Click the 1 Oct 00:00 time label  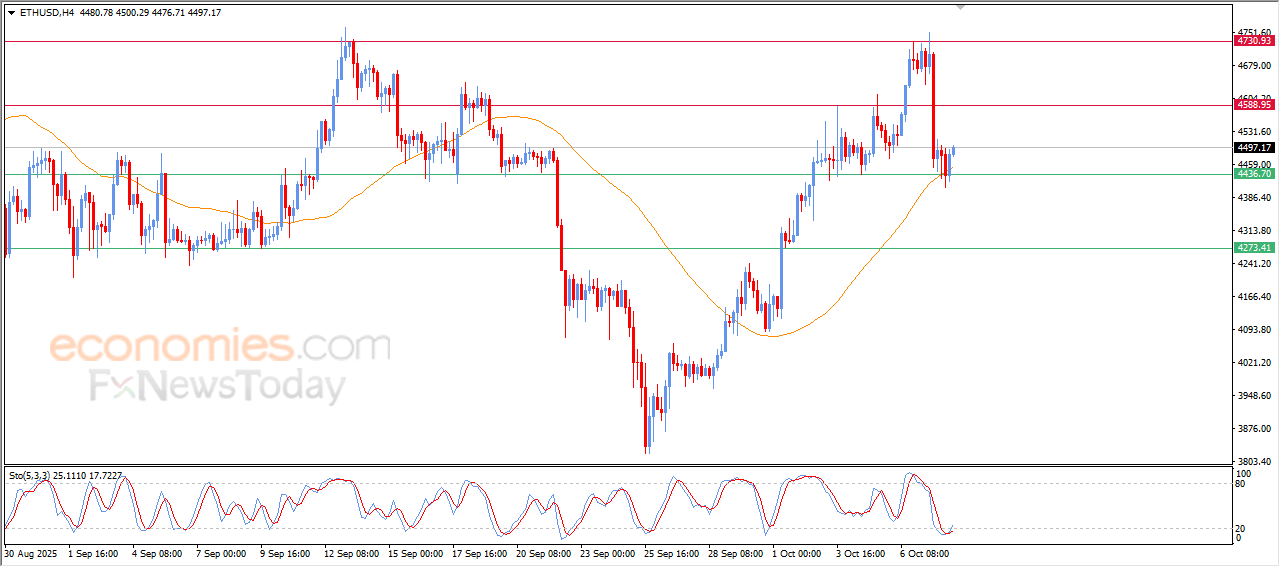coord(797,552)
